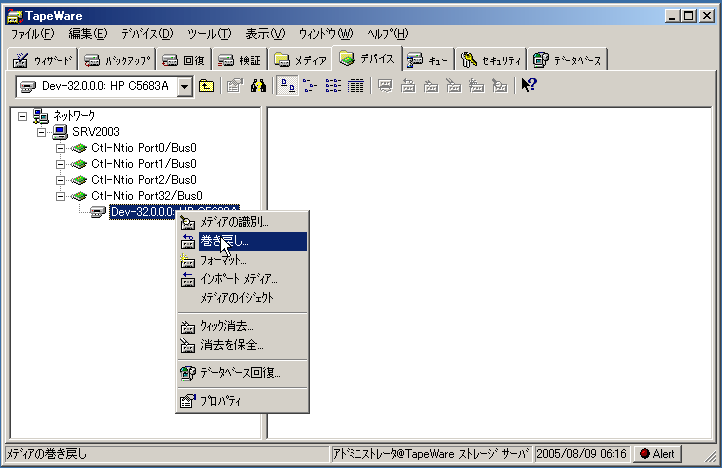
Task: Choose クイック消去 from context menu
Action: (x=243, y=327)
